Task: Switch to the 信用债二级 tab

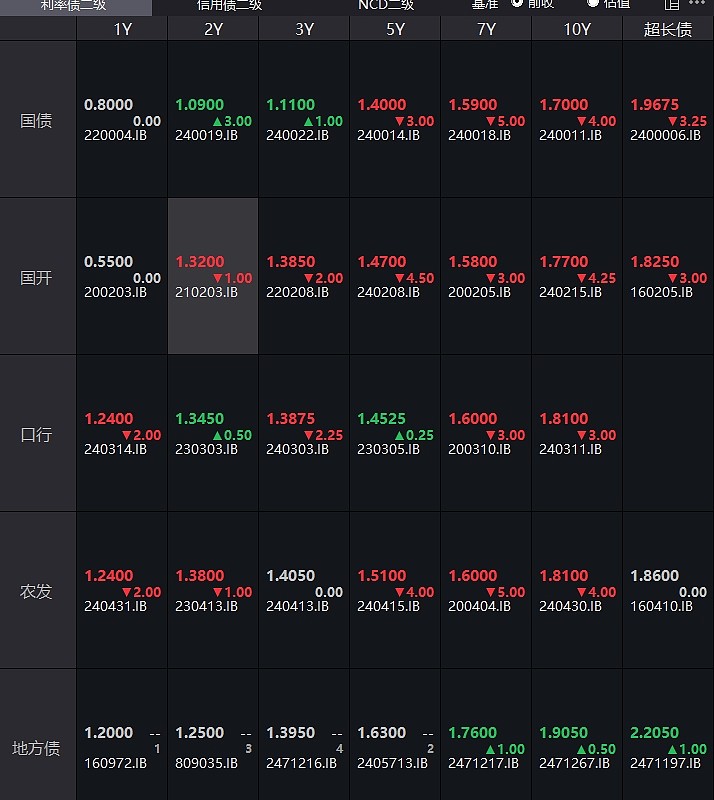Action: tap(229, 5)
